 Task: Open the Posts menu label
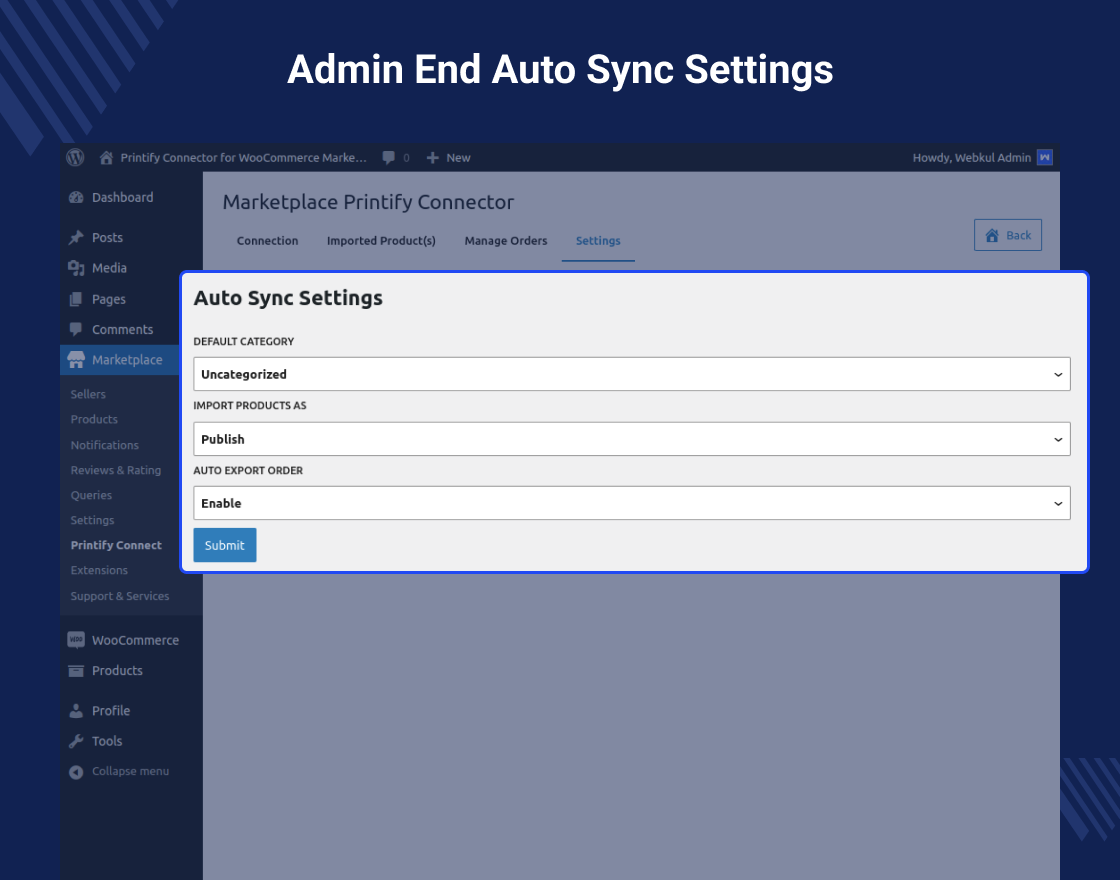(107, 238)
